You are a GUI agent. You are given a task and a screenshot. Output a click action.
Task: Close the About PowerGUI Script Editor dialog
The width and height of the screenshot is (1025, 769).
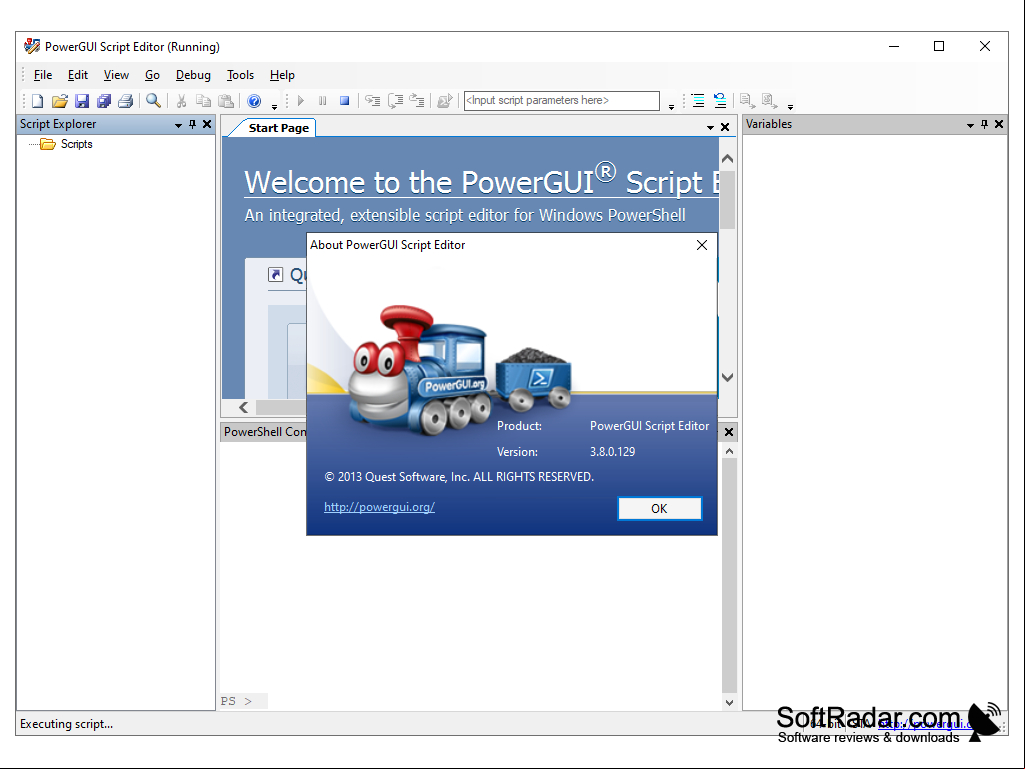point(702,245)
